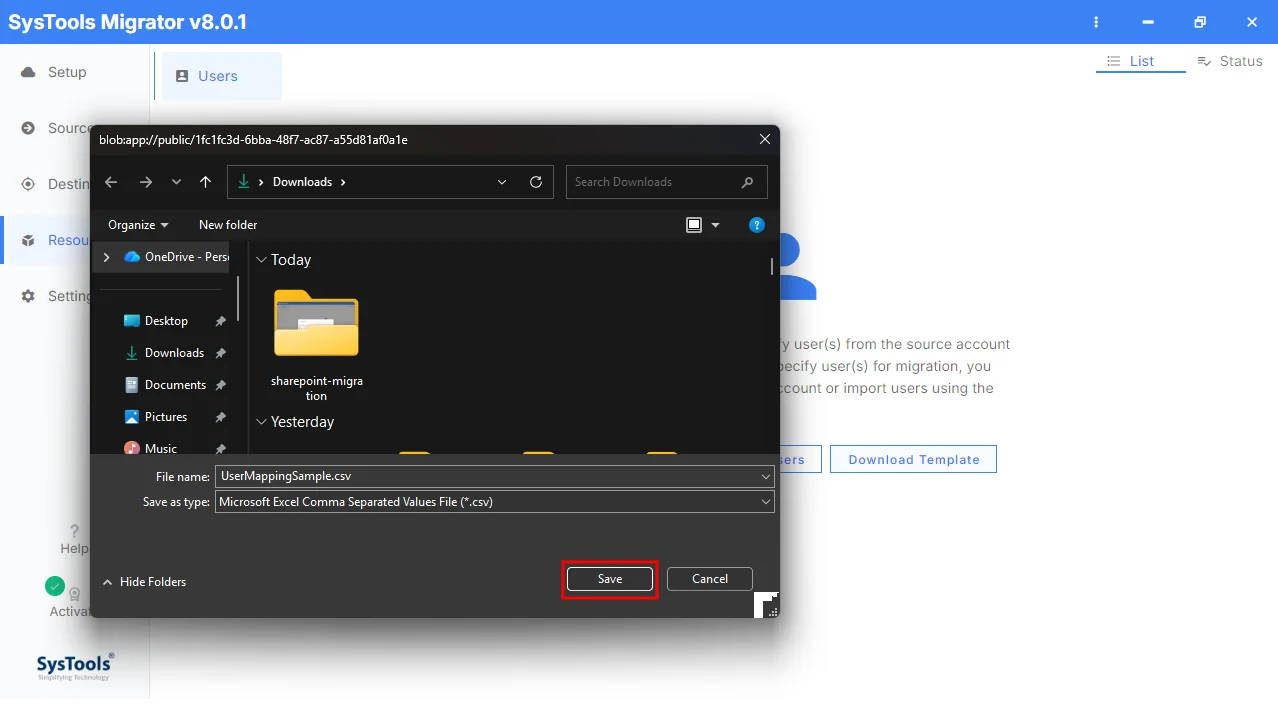Viewport: 1278px width, 717px height.
Task: Change view layout icon
Action: click(x=694, y=225)
